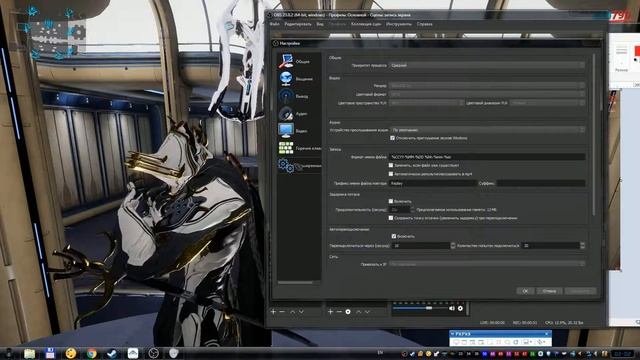Open the General (Общие) settings category

click(299, 61)
